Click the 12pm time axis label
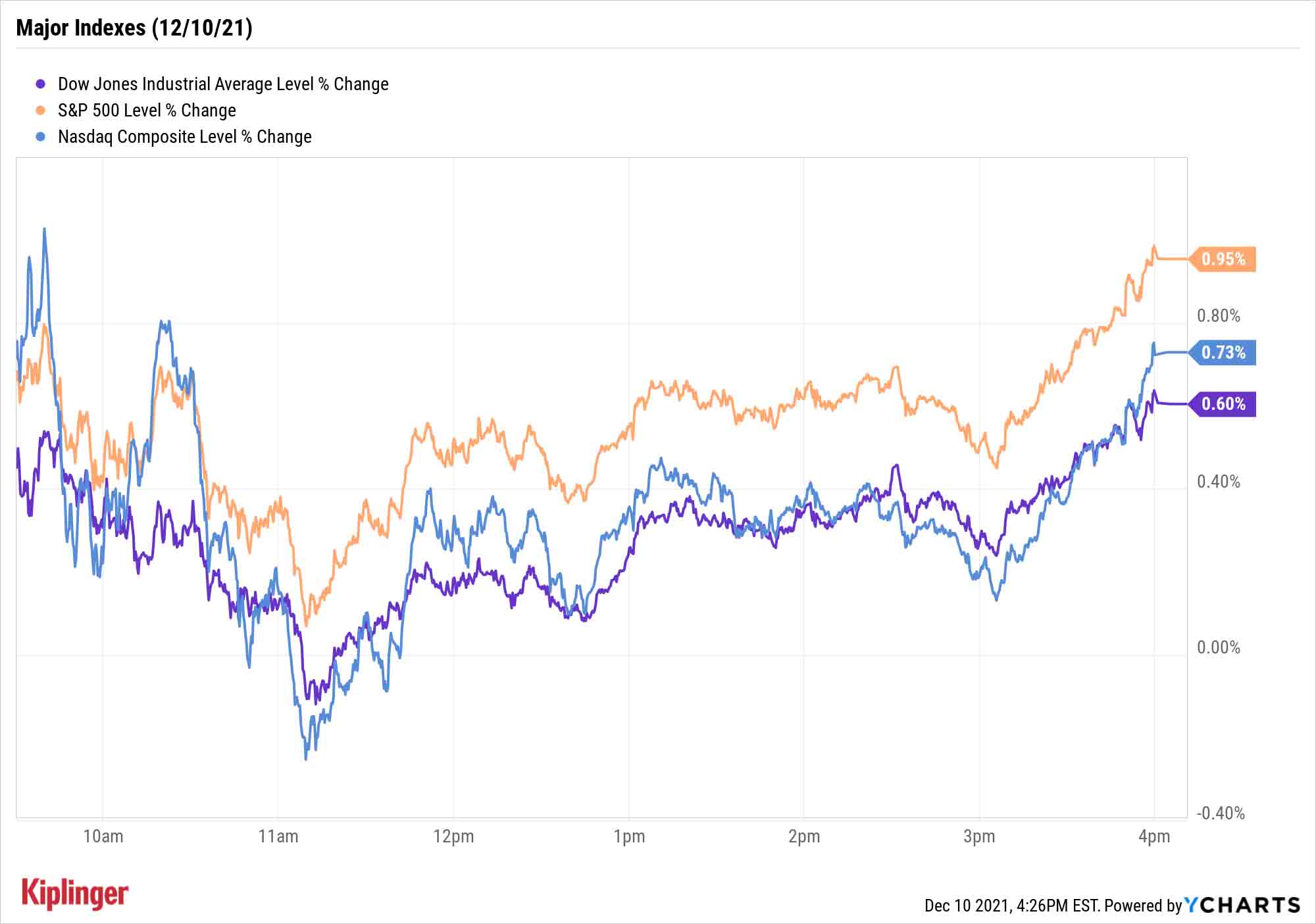This screenshot has height=924, width=1316. (x=453, y=836)
